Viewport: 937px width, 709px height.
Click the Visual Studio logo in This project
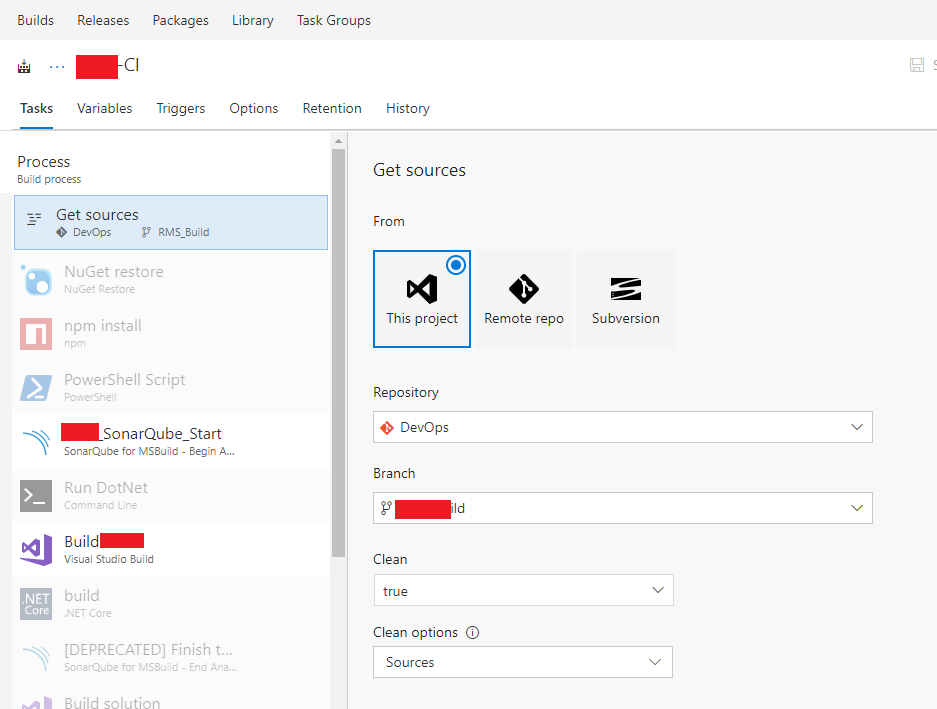[x=422, y=289]
